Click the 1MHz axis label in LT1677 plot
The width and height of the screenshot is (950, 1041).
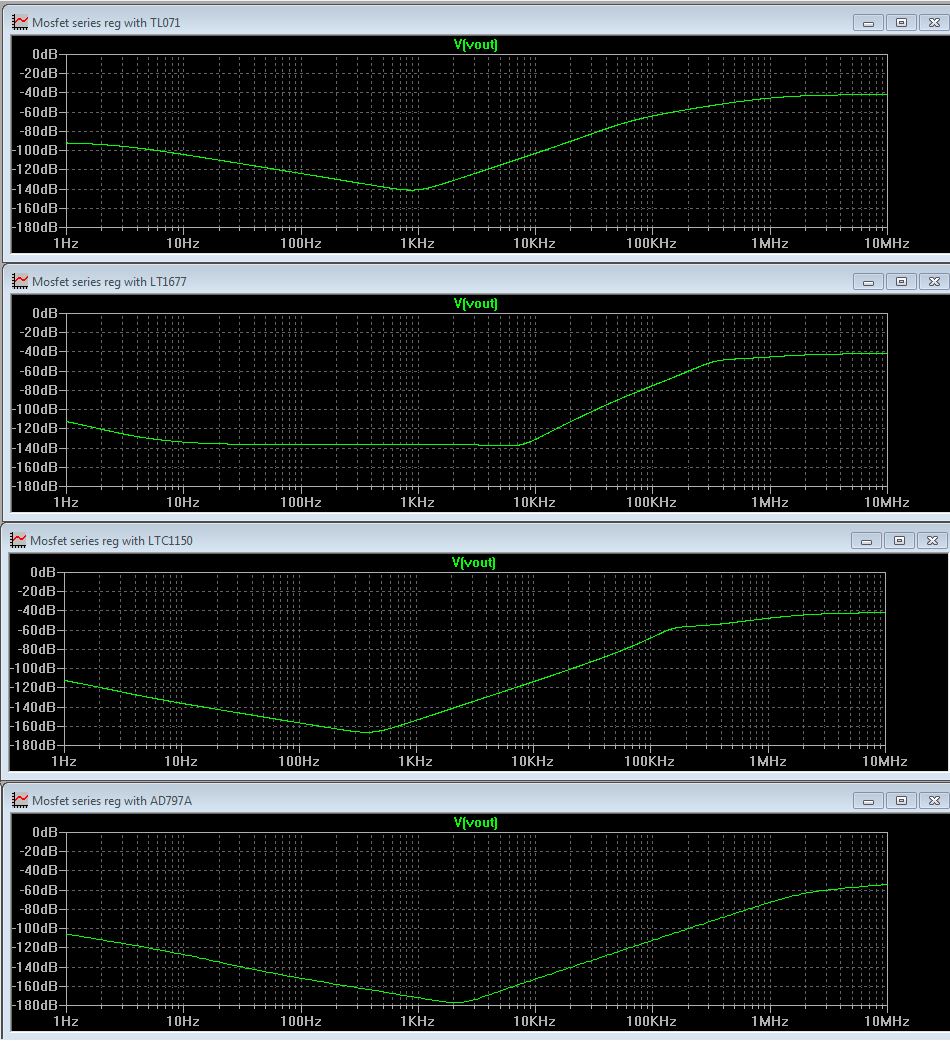(770, 503)
